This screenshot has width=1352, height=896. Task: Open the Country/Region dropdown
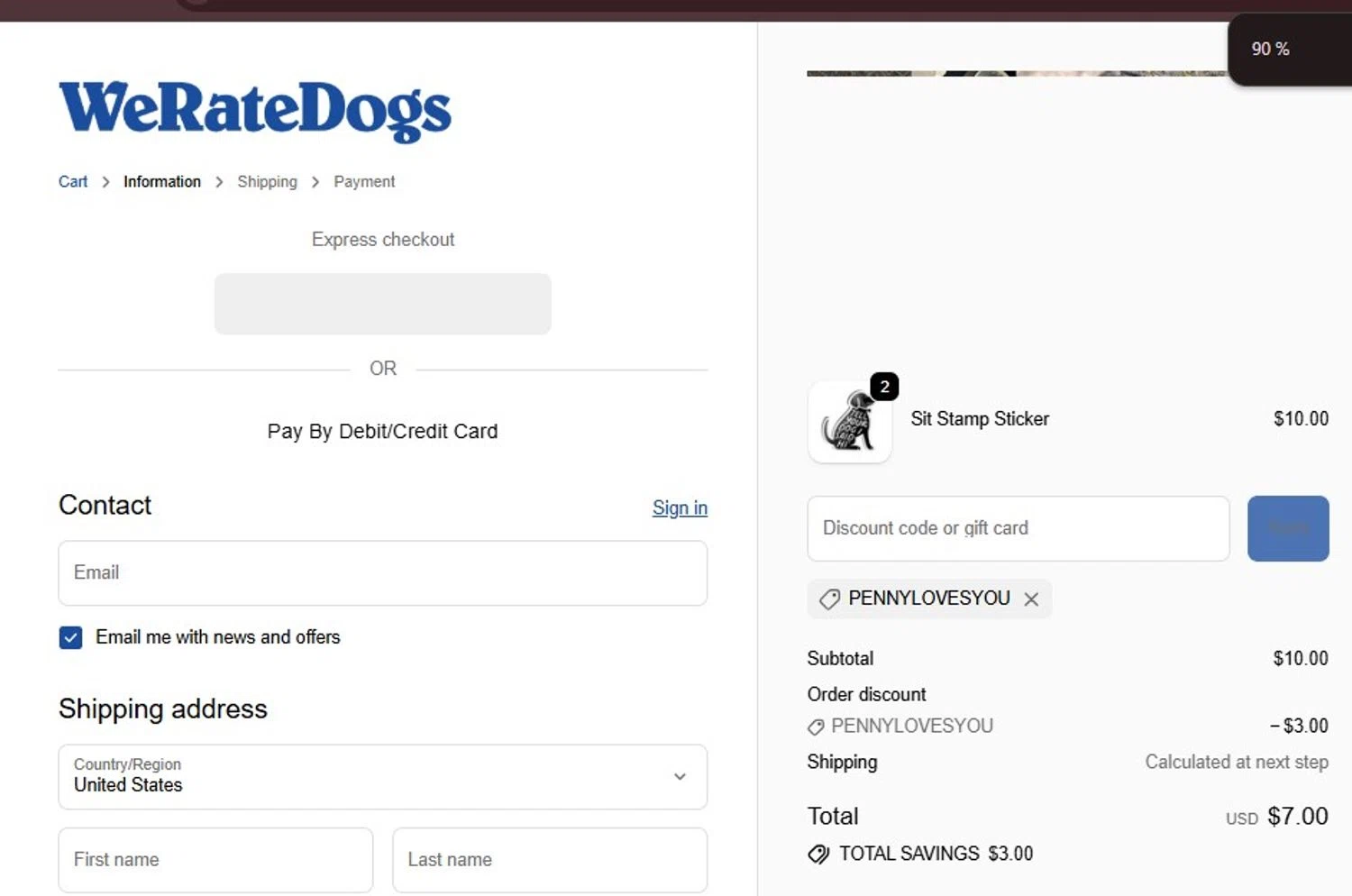382,776
